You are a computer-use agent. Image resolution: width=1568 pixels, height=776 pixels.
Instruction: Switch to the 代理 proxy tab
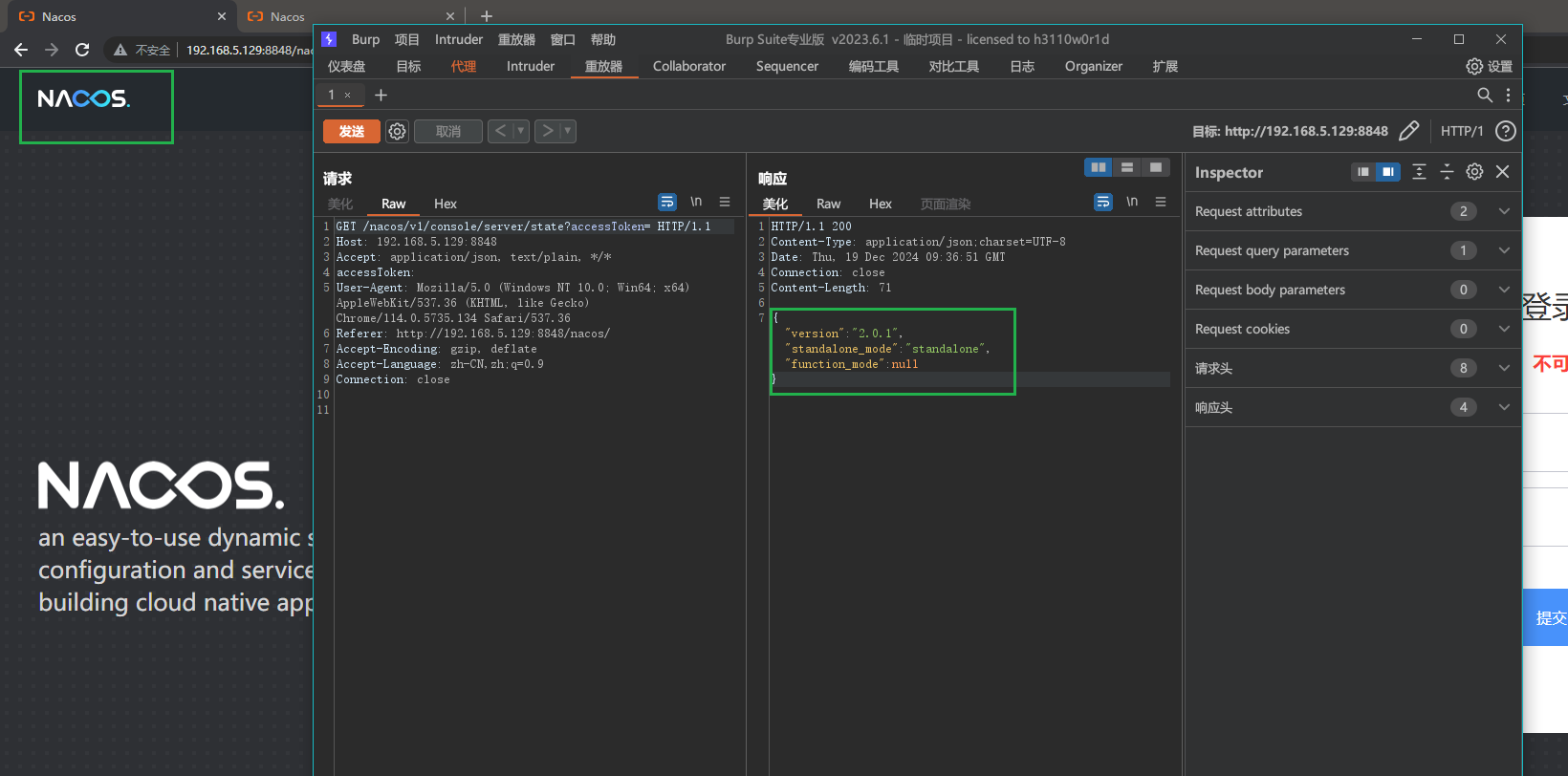click(464, 66)
